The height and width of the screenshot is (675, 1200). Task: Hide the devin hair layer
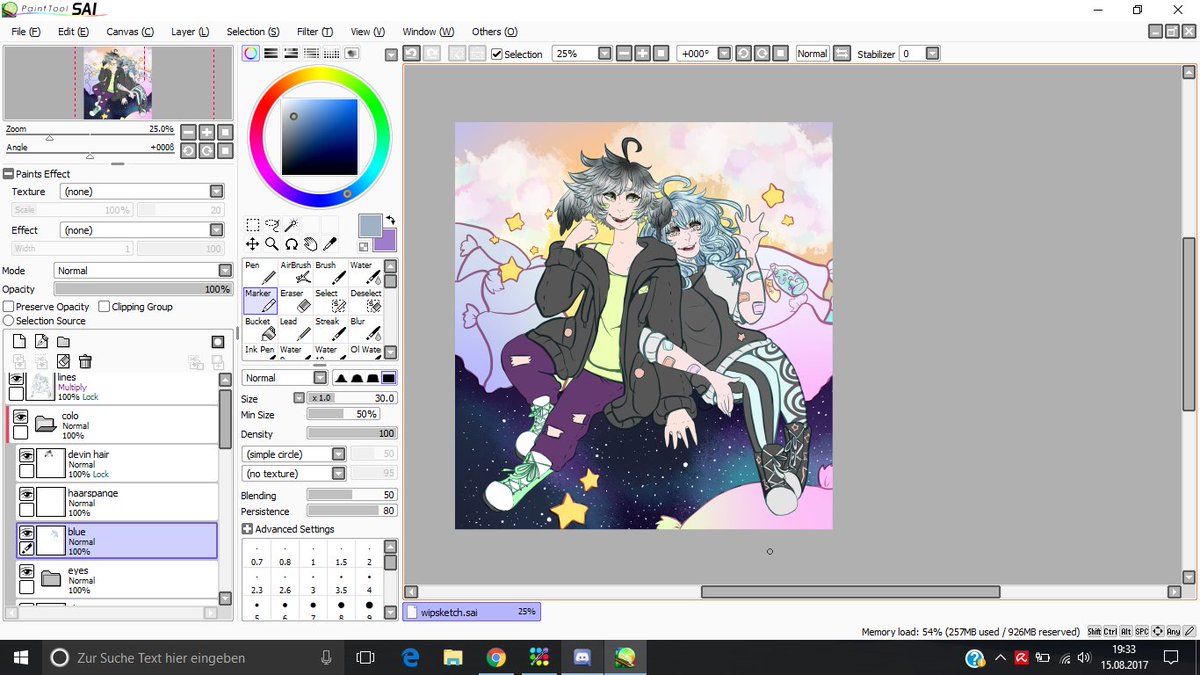27,455
